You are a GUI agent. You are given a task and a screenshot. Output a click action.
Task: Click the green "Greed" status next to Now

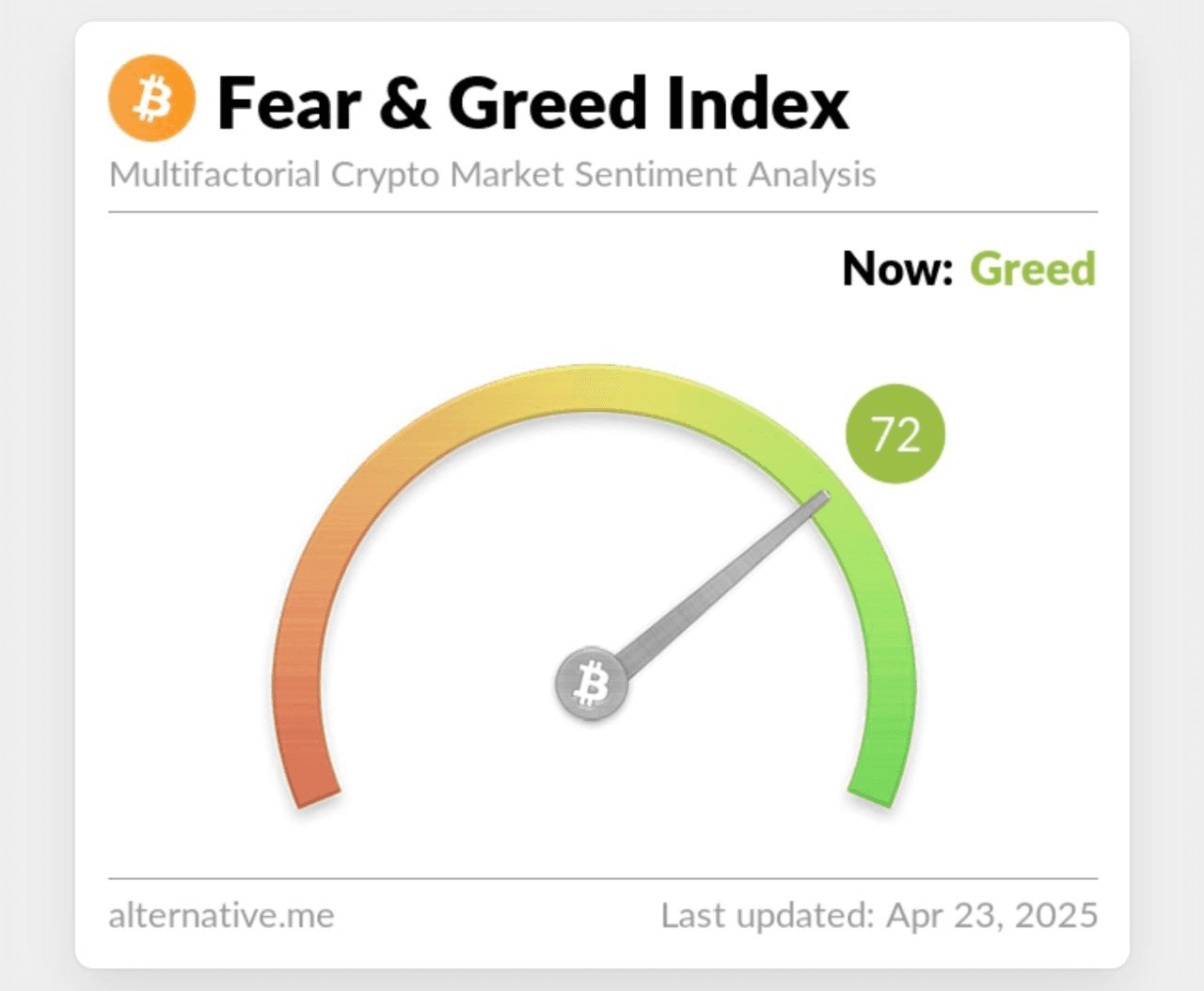click(1033, 269)
